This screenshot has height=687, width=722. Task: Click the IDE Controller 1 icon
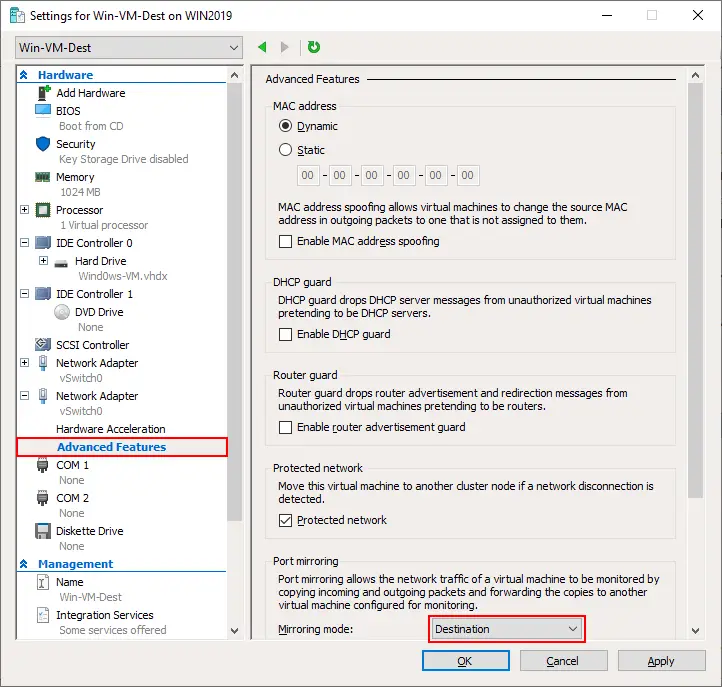tap(43, 294)
